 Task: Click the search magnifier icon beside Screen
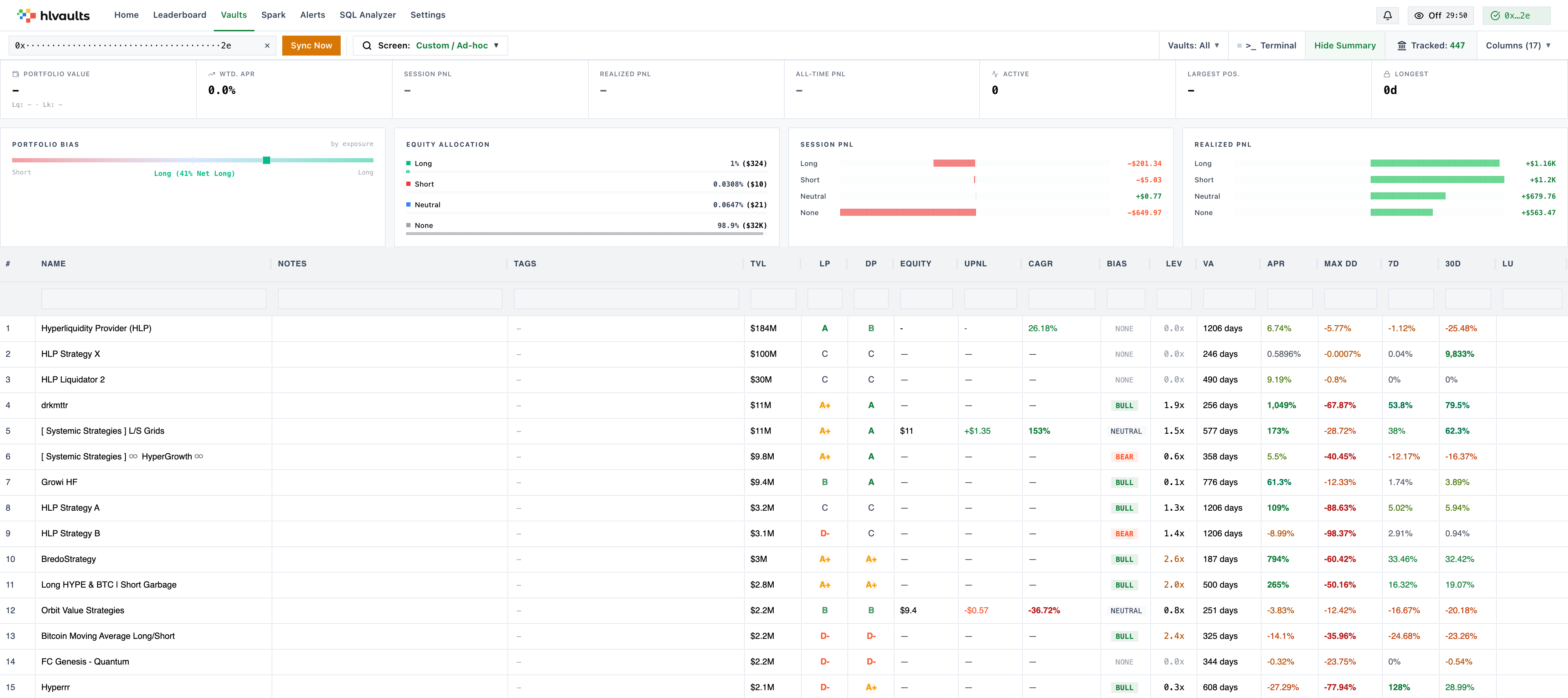[366, 46]
